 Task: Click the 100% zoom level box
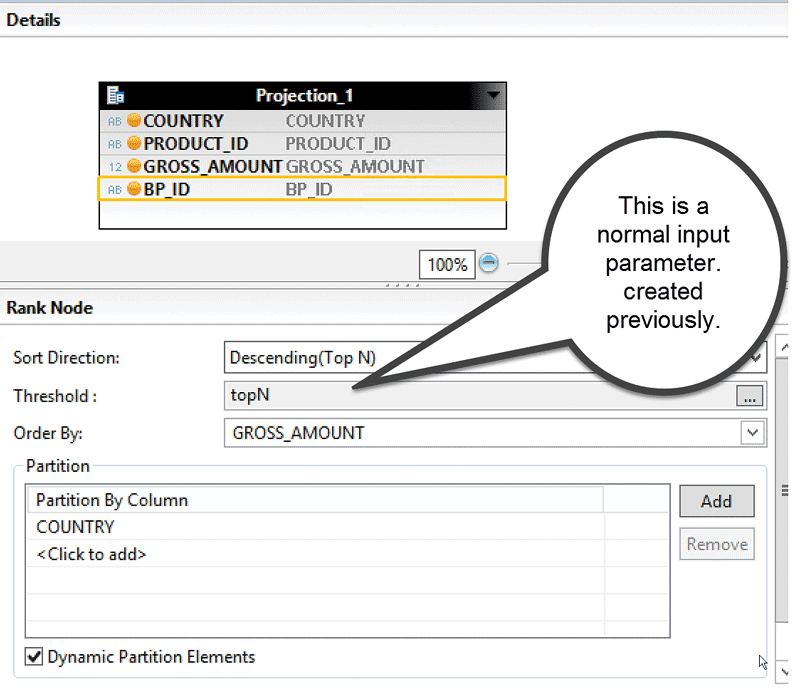click(447, 265)
